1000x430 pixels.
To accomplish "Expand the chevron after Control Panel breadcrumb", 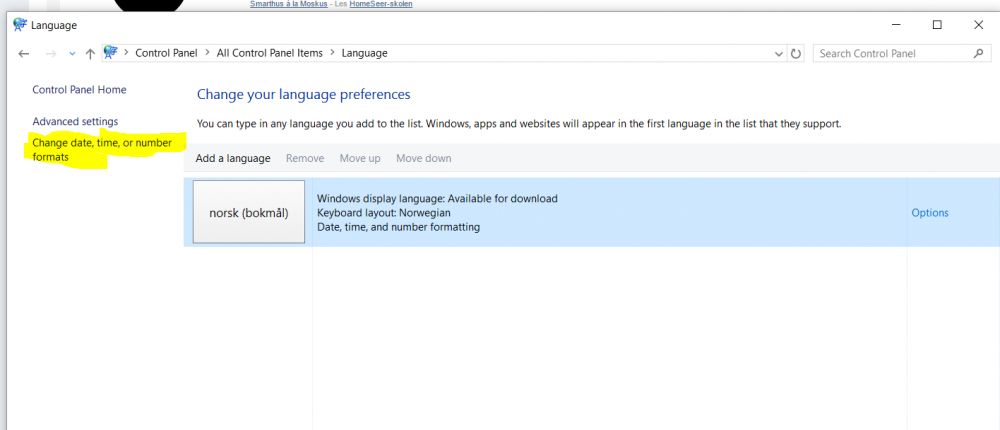I will click(x=207, y=53).
